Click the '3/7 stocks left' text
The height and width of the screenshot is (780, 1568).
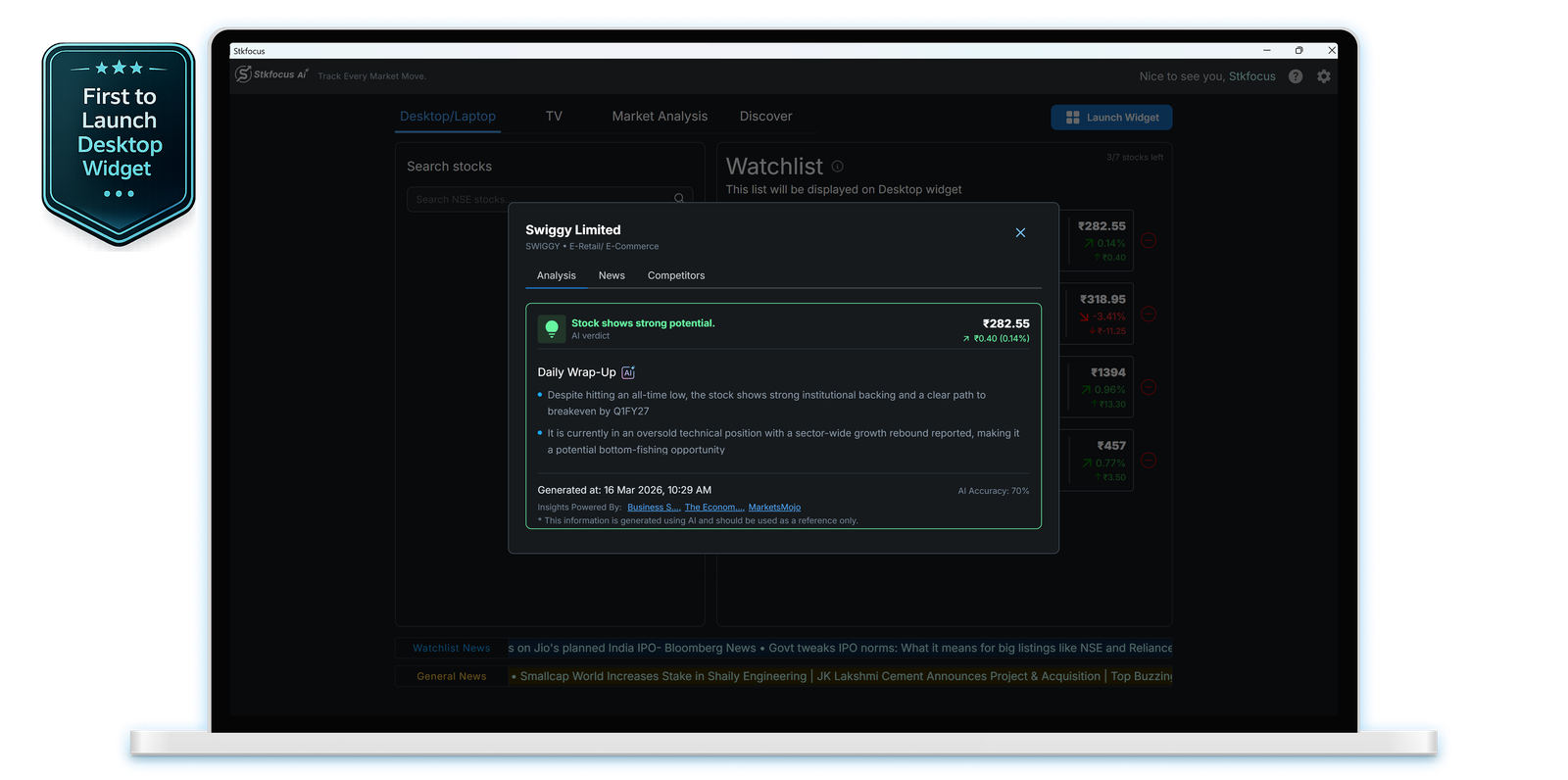coord(1135,157)
